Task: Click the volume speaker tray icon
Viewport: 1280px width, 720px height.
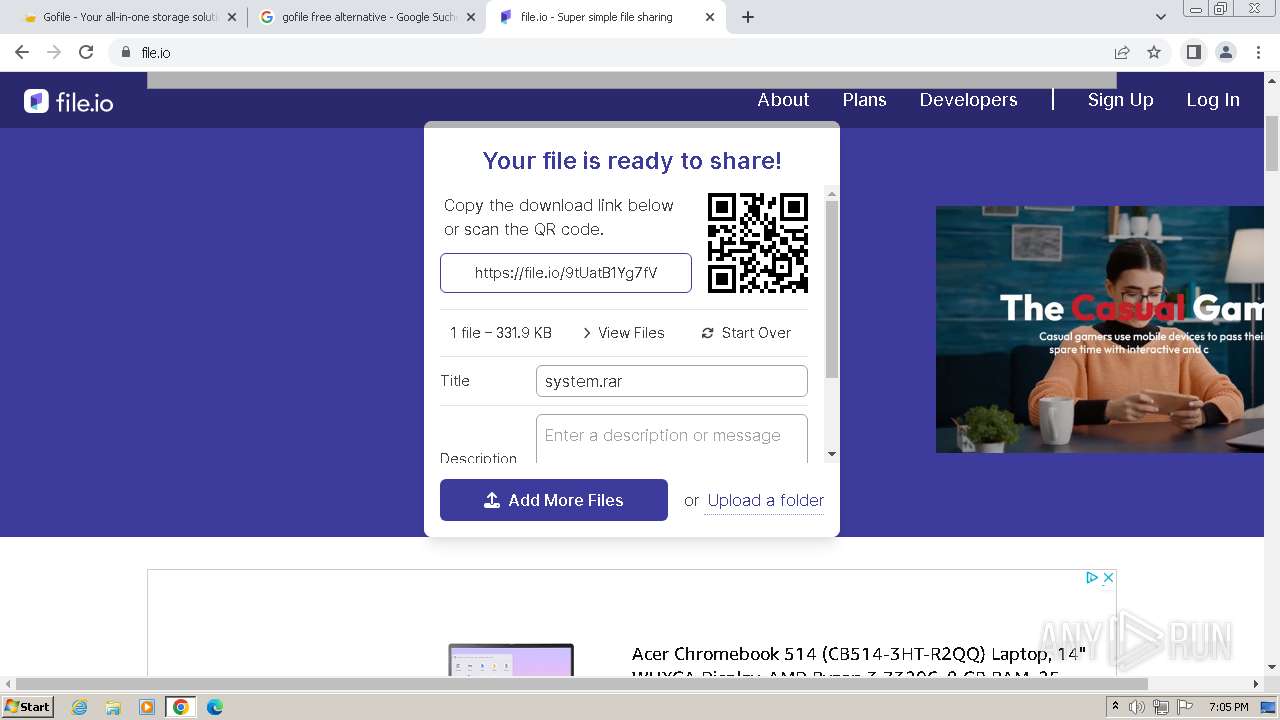Action: 1137,707
